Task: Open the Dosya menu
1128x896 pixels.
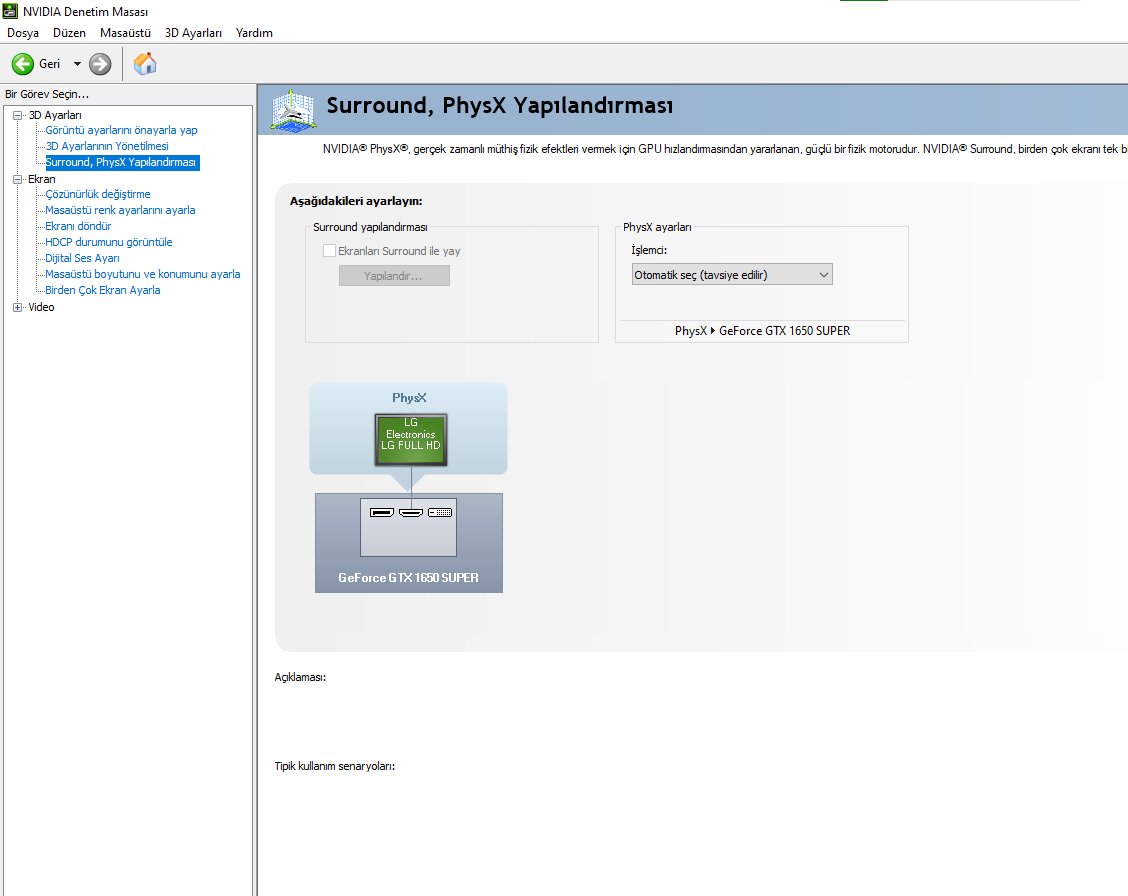Action: click(23, 33)
